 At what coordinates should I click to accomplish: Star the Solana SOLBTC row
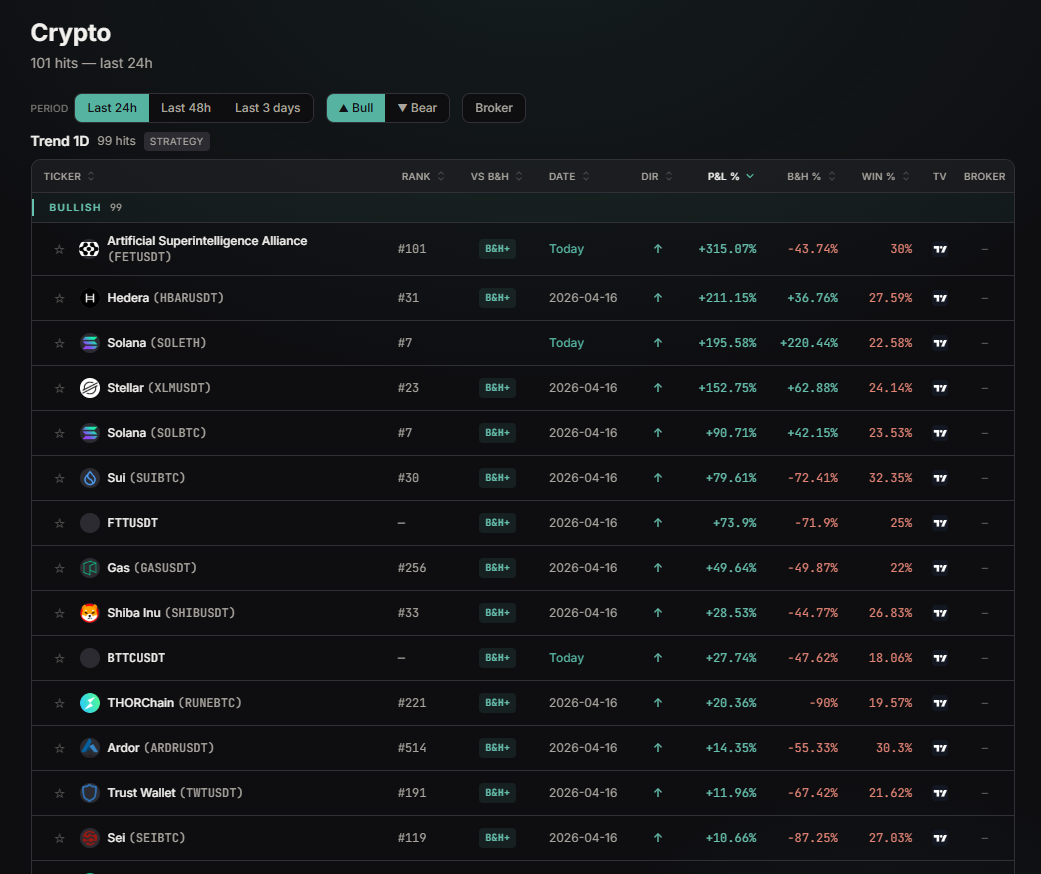(x=59, y=433)
